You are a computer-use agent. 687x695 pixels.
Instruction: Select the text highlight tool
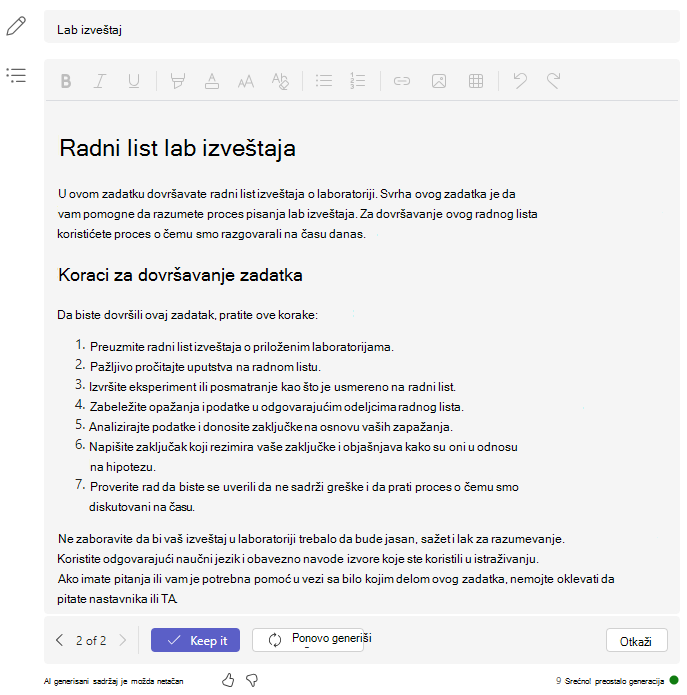(178, 81)
